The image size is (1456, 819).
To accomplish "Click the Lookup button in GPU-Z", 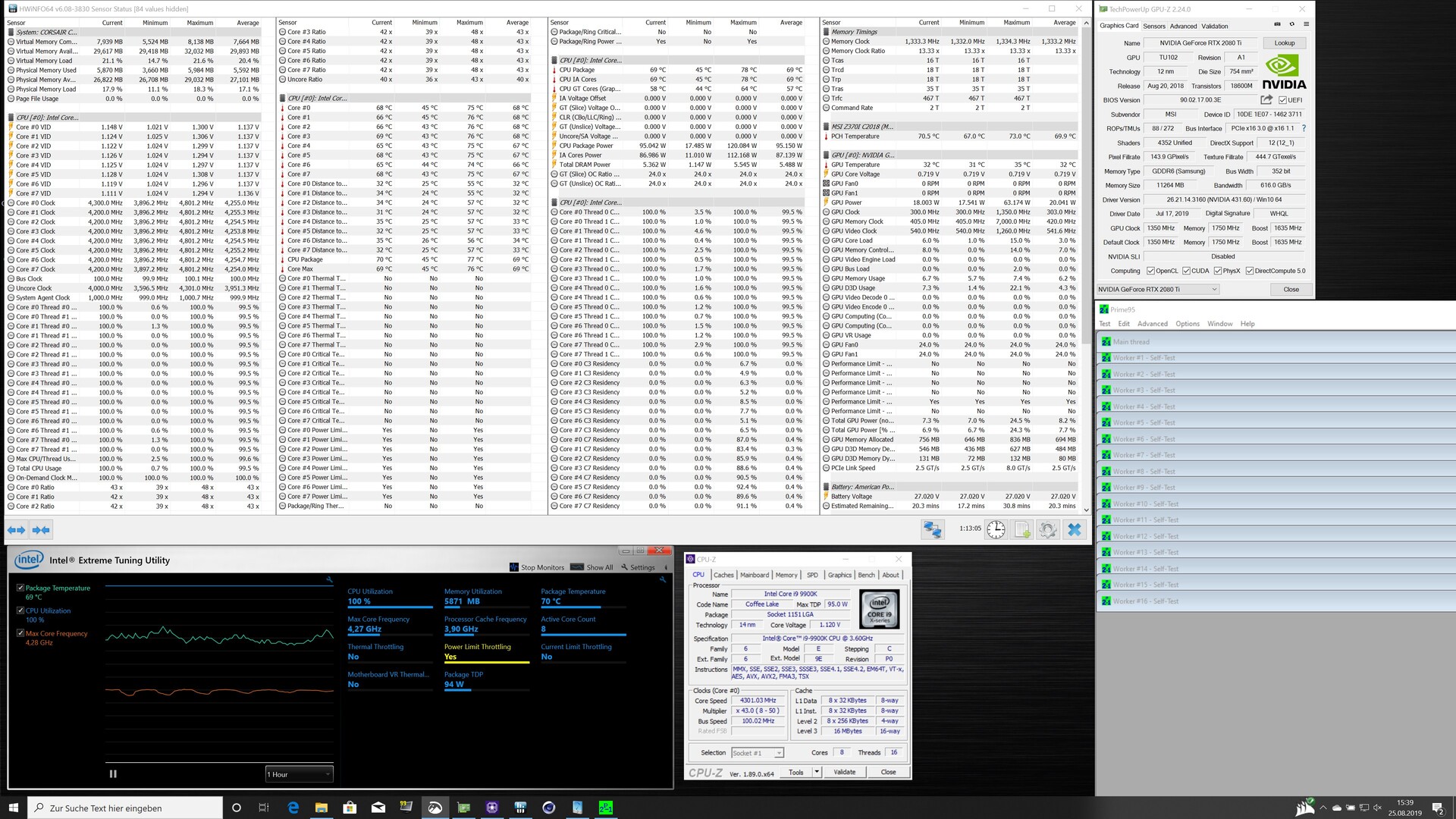I will tap(1285, 43).
